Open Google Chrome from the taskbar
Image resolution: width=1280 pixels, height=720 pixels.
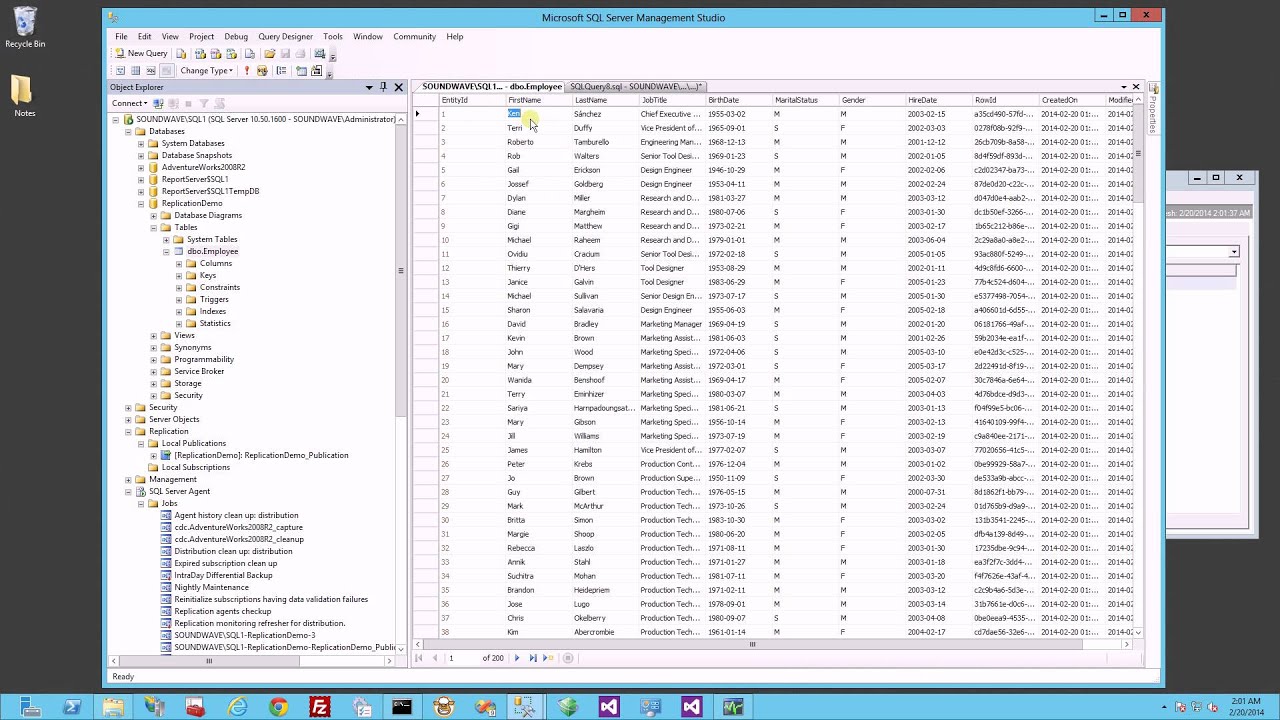pos(278,708)
